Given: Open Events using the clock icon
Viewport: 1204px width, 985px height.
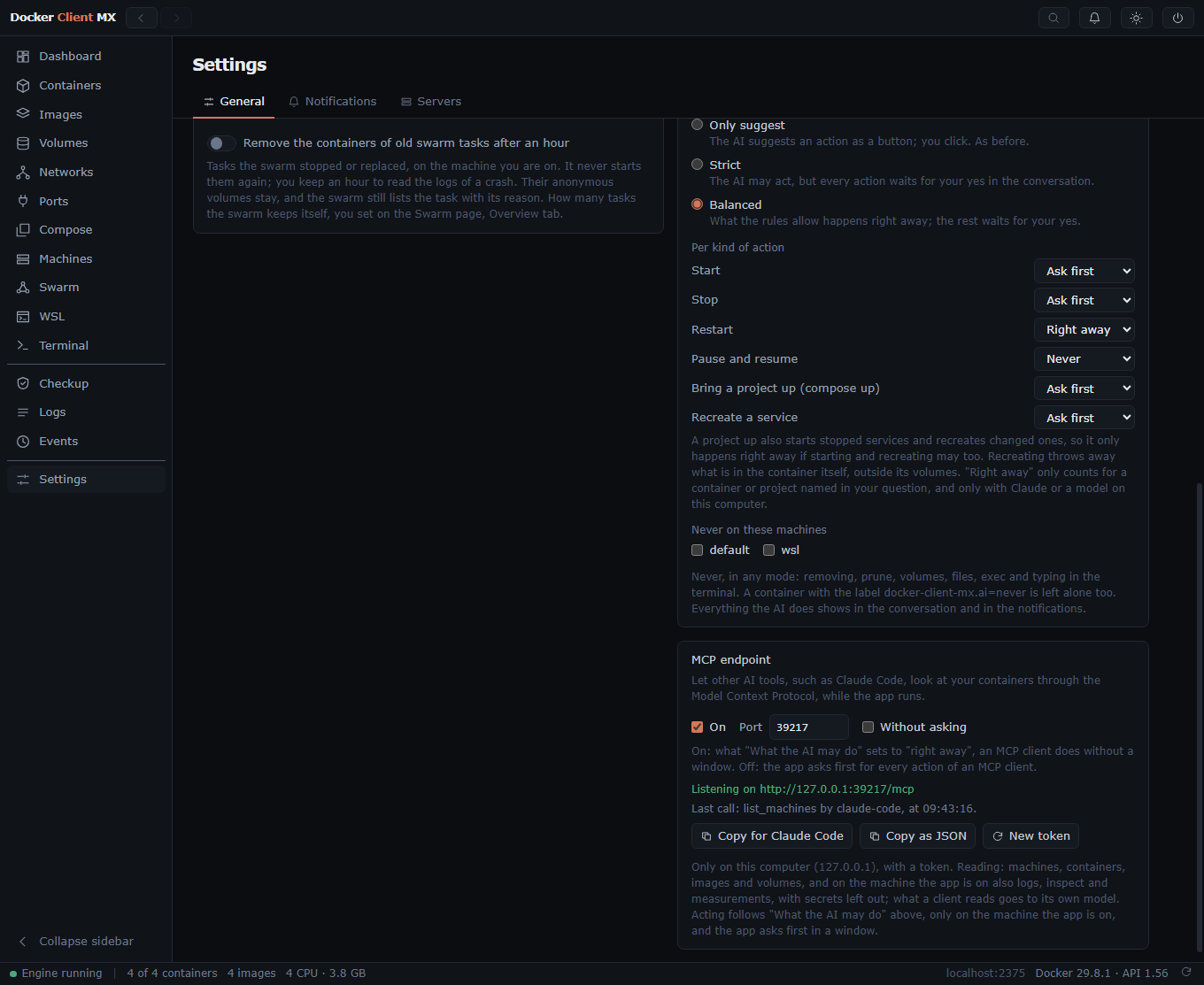Looking at the screenshot, I should (x=23, y=442).
